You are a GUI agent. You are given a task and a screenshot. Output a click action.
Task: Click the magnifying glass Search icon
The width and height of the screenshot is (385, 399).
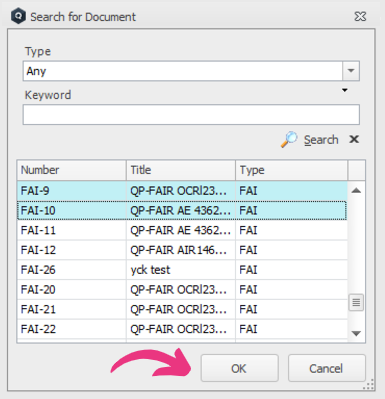tap(289, 139)
